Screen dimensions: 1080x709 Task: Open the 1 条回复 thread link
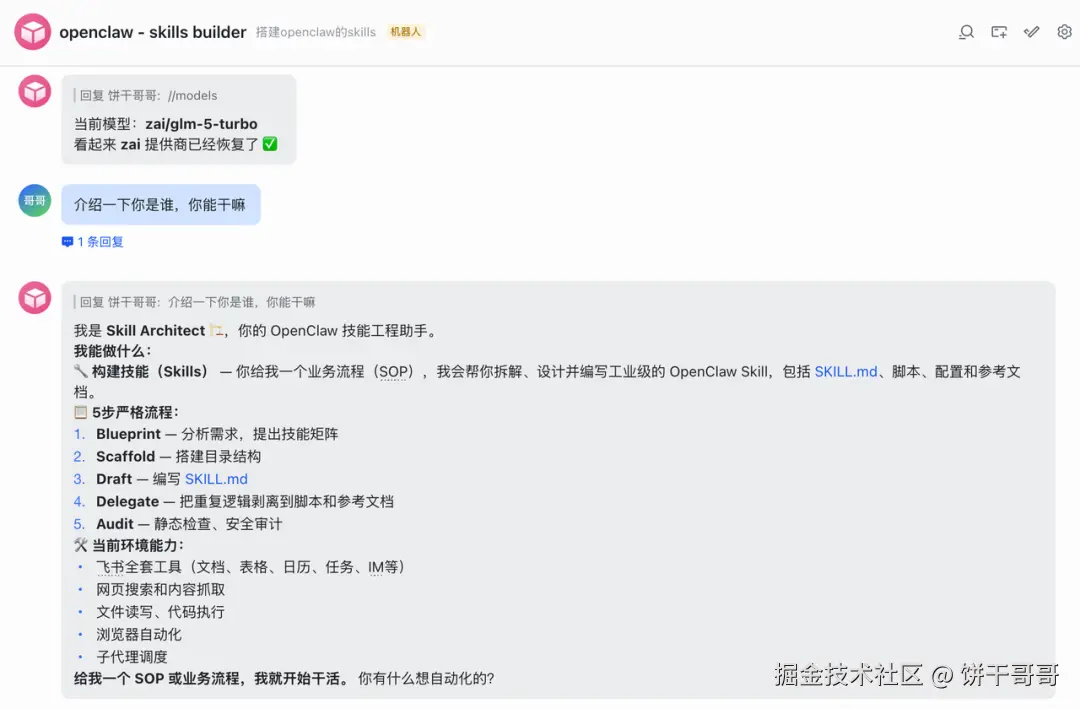tap(100, 242)
